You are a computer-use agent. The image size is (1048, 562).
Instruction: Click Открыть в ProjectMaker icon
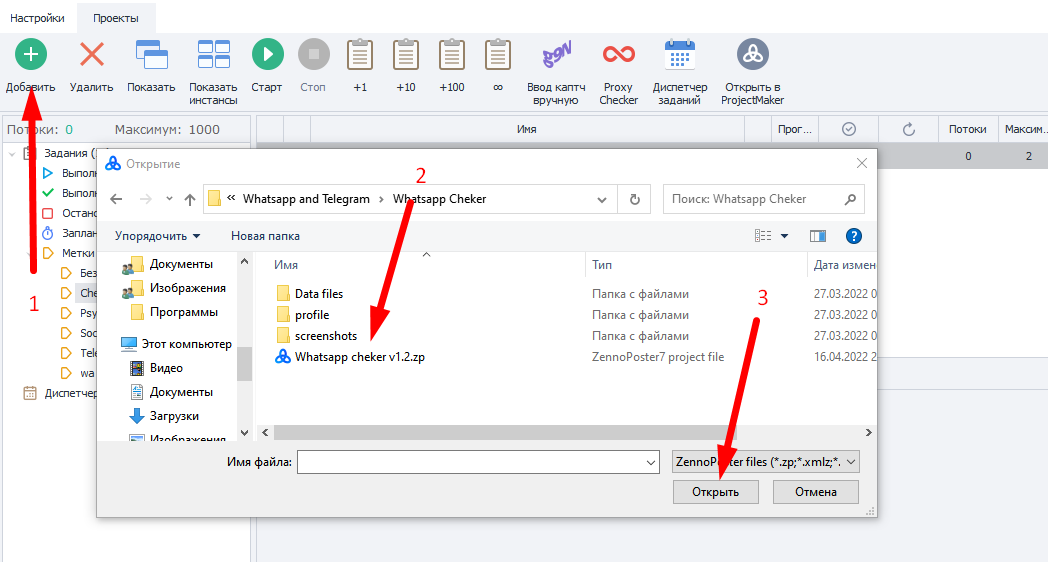click(753, 54)
